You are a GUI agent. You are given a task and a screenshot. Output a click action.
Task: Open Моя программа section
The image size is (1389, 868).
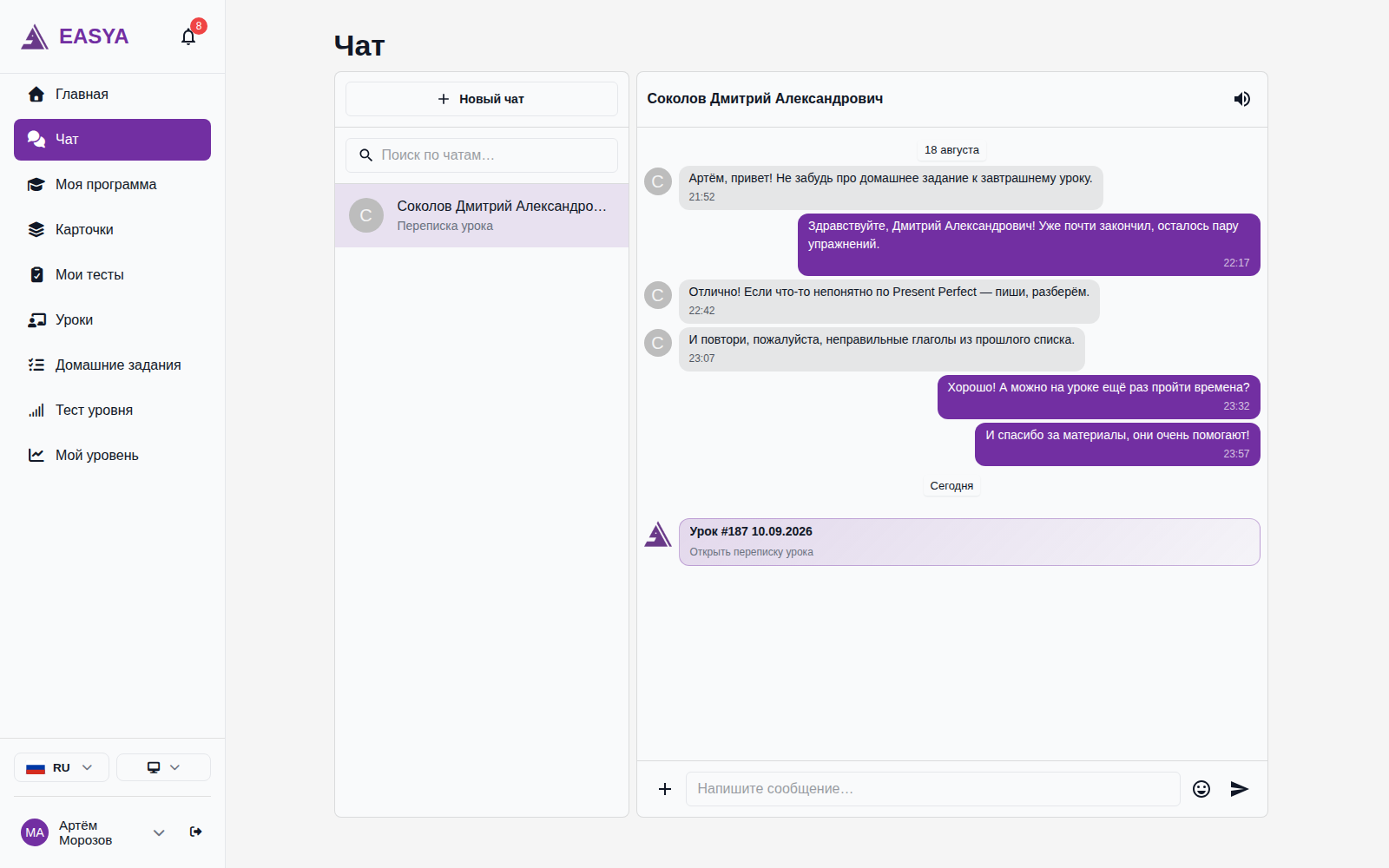point(112,185)
